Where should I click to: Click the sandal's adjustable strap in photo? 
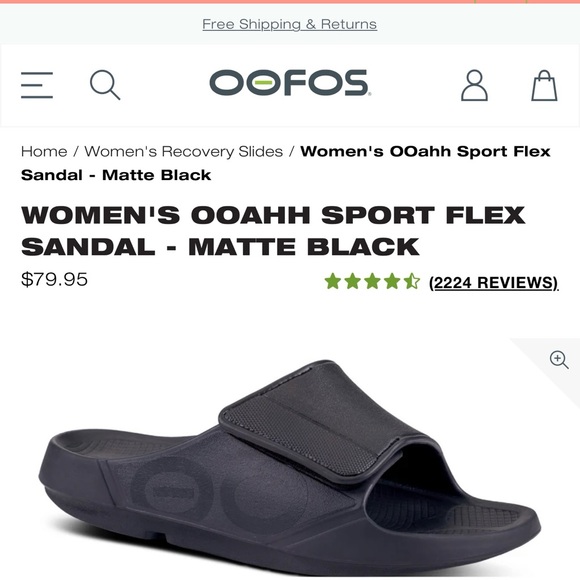click(x=320, y=422)
